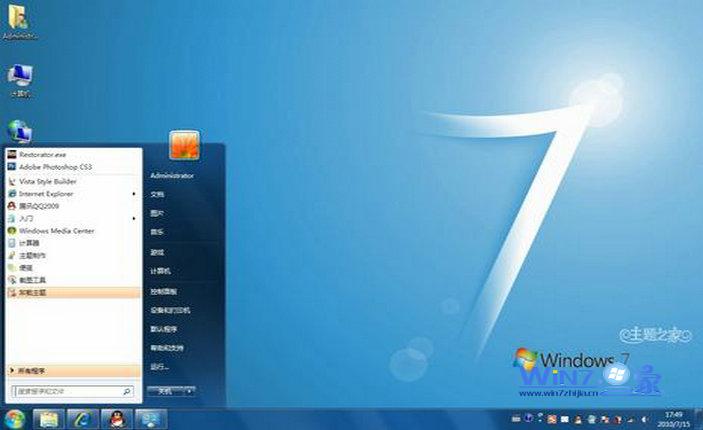The width and height of the screenshot is (703, 430).
Task: Open the 计算器 calculator entry
Action: point(74,243)
